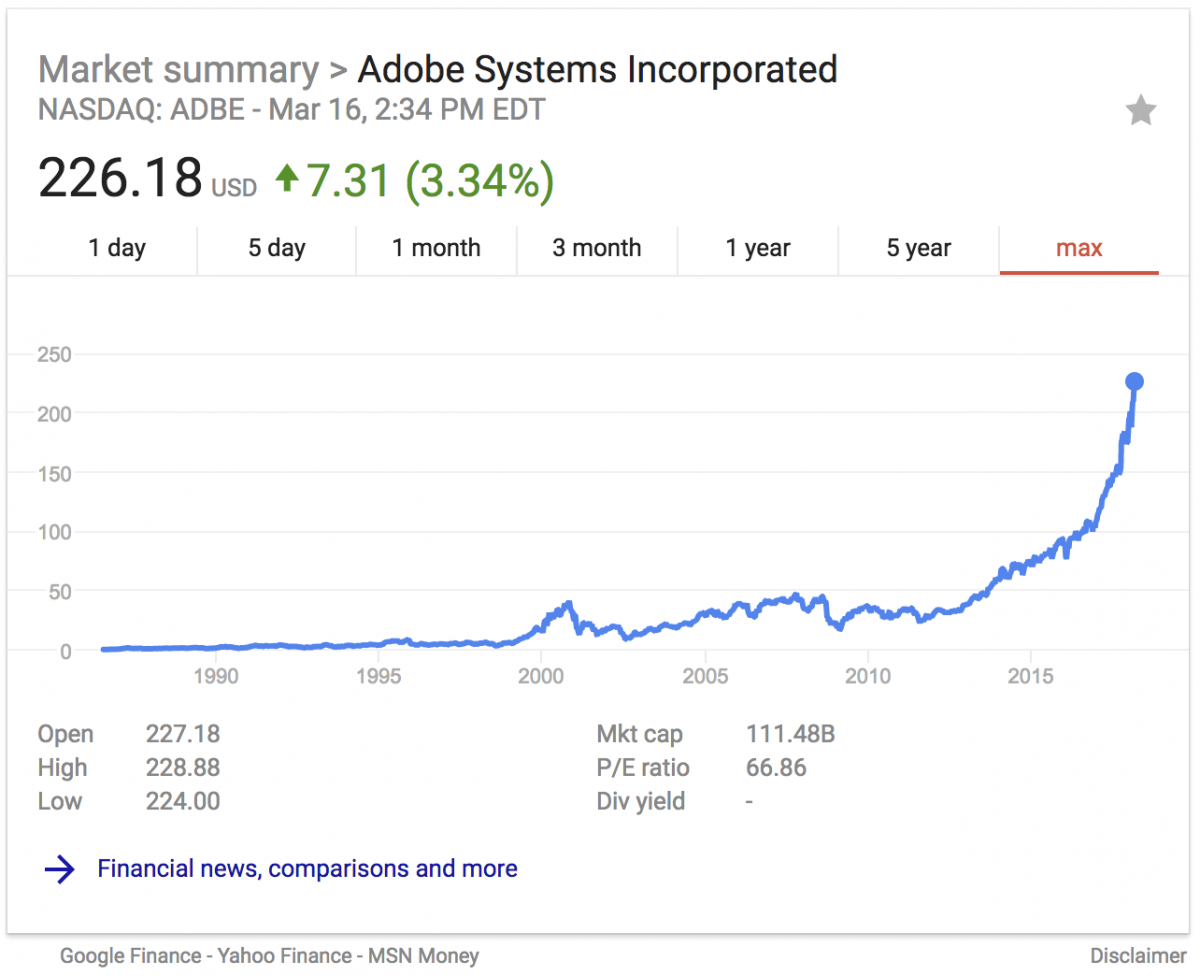This screenshot has width=1200, height=976.
Task: Click the 2010 mark on the chart timeline
Action: 868,677
